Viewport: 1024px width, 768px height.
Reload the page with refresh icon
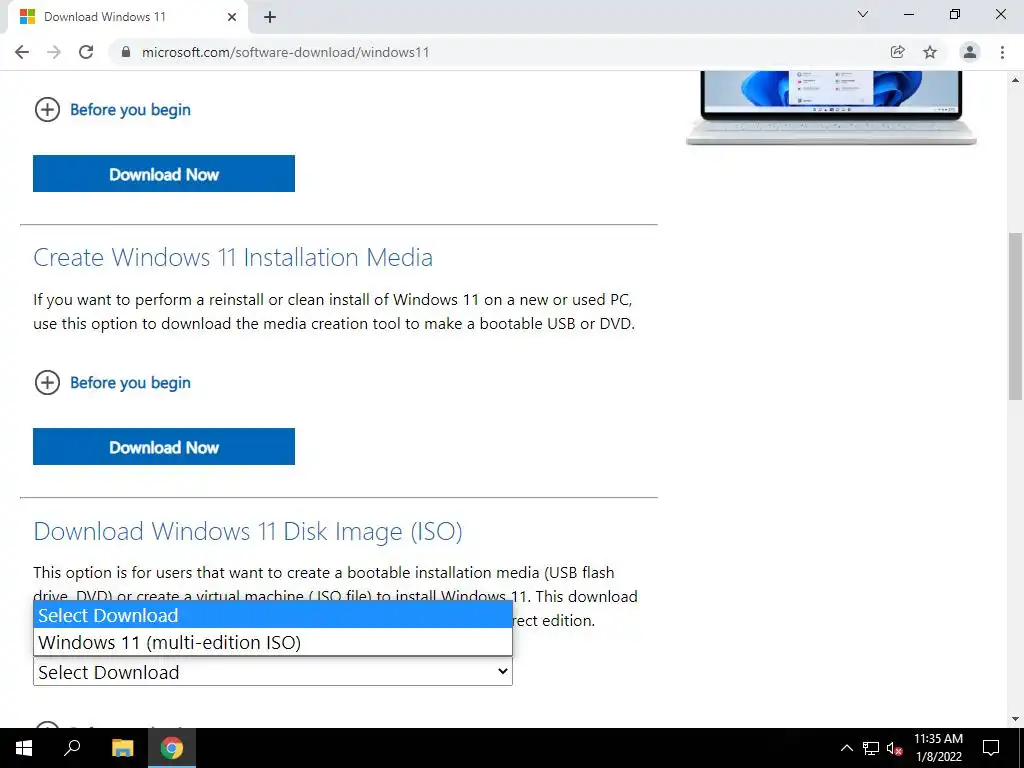pyautogui.click(x=86, y=52)
